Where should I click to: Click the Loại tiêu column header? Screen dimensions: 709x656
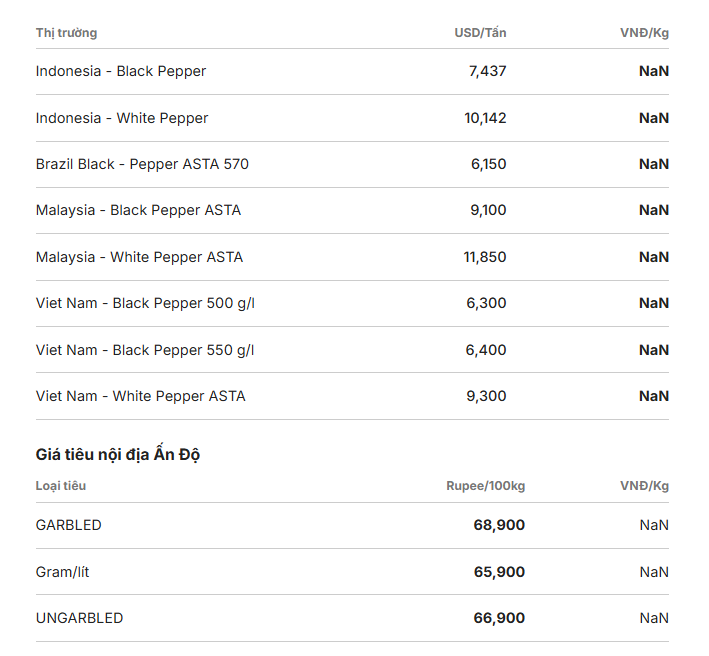click(61, 486)
